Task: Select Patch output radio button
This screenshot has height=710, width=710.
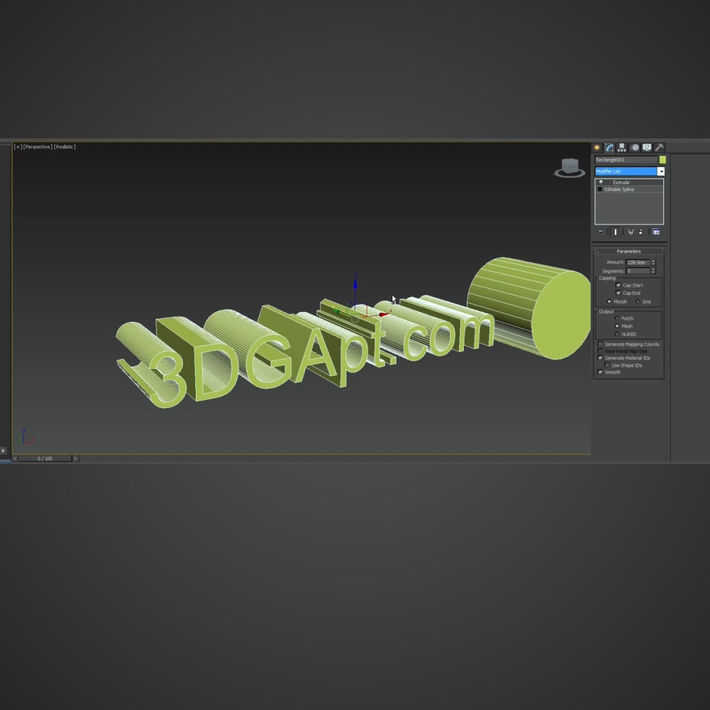Action: coord(617,318)
